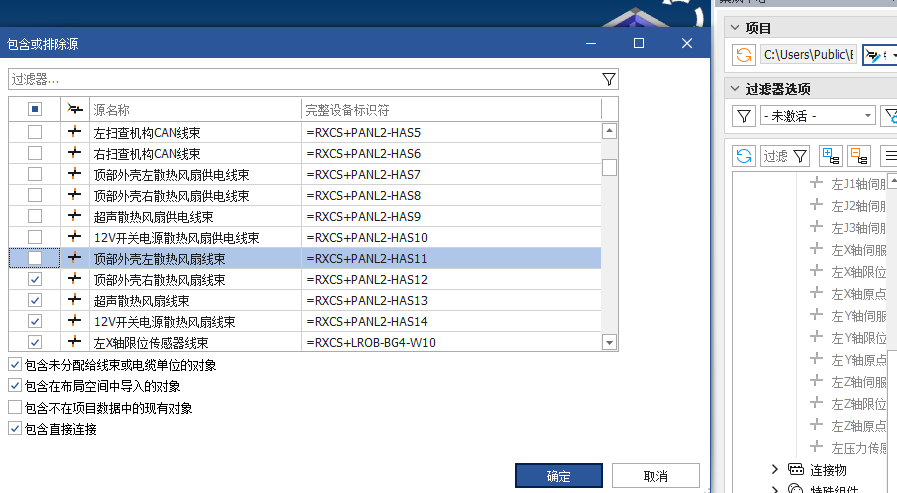Uncheck 包含在布局空间中导入的对象
Viewport: 897px width, 493px height.
(15, 385)
